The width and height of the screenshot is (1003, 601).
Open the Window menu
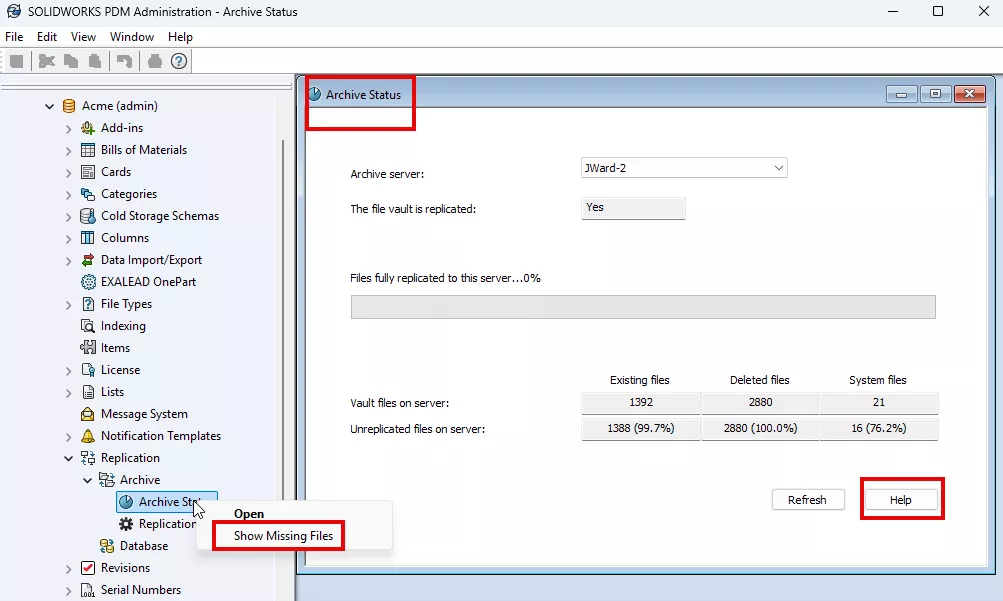tap(132, 36)
